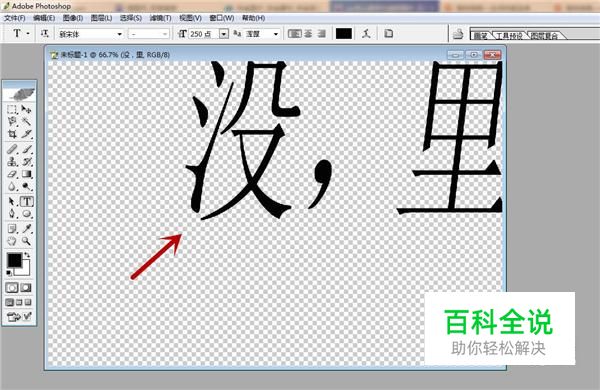
Task: Select the Pen tool
Action: point(12,214)
